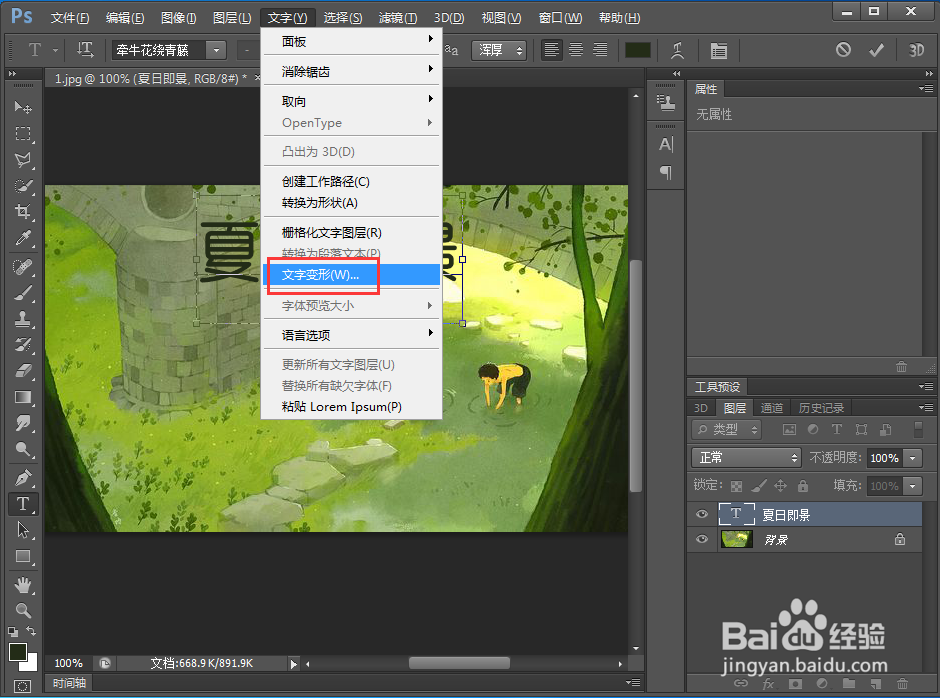
Task: Select the Clone Stamp tool
Action: 23,318
